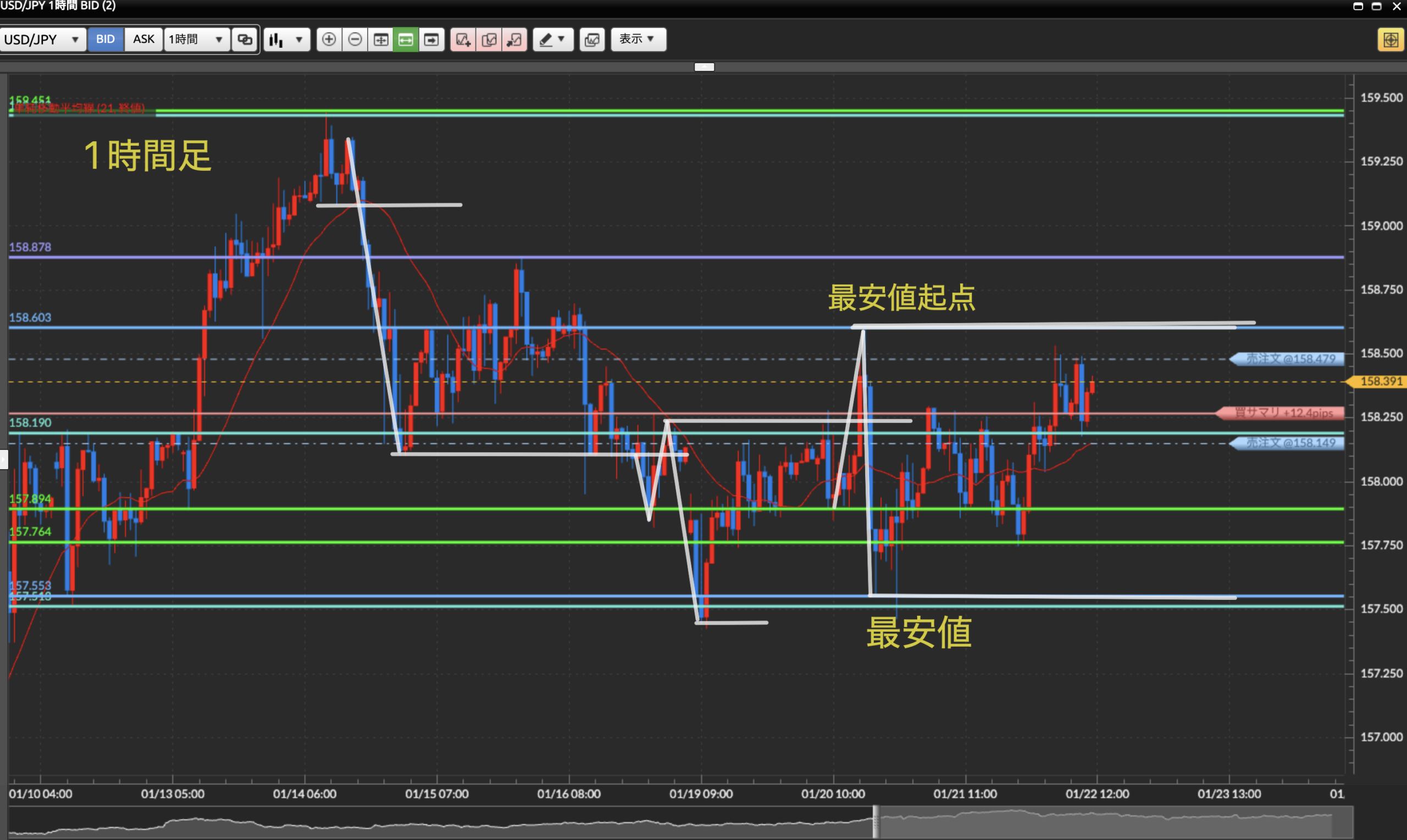Click the chart snapshot icon beside 表示
The image size is (1407, 840).
pyautogui.click(x=592, y=39)
